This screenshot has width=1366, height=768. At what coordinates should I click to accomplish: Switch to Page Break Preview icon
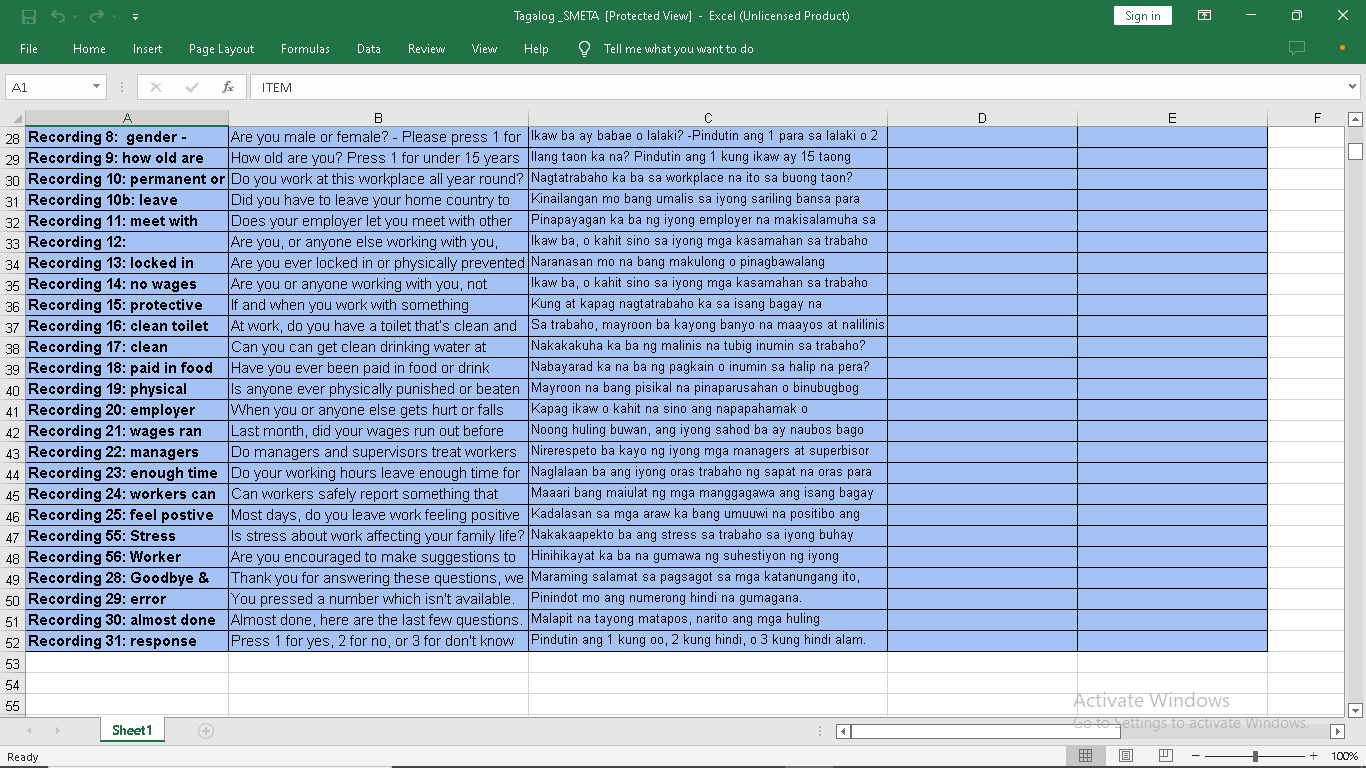pos(1165,756)
